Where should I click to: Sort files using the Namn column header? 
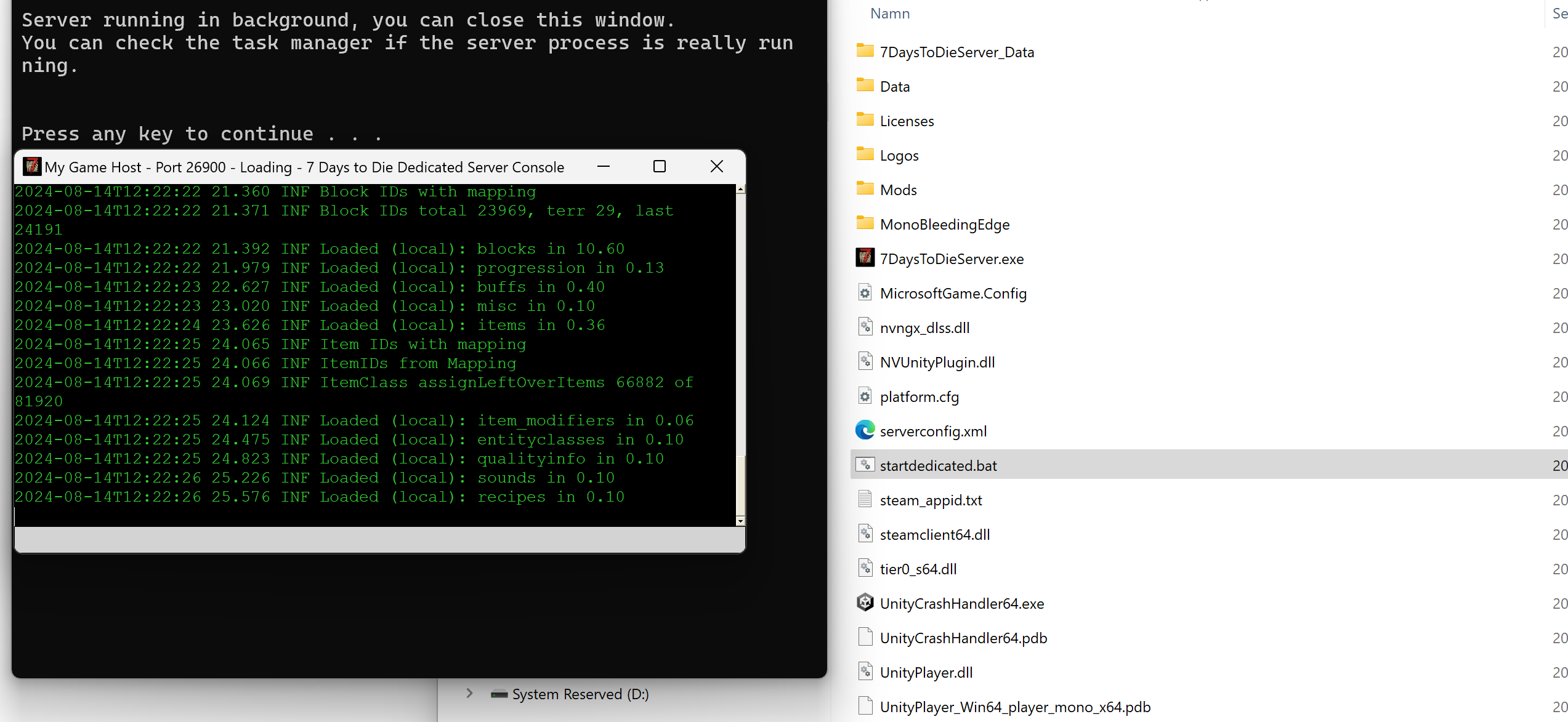pyautogui.click(x=889, y=13)
